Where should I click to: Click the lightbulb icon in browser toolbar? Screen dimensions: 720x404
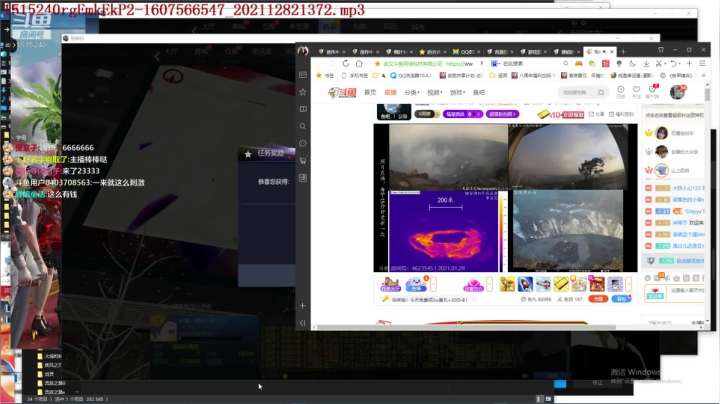point(619,63)
